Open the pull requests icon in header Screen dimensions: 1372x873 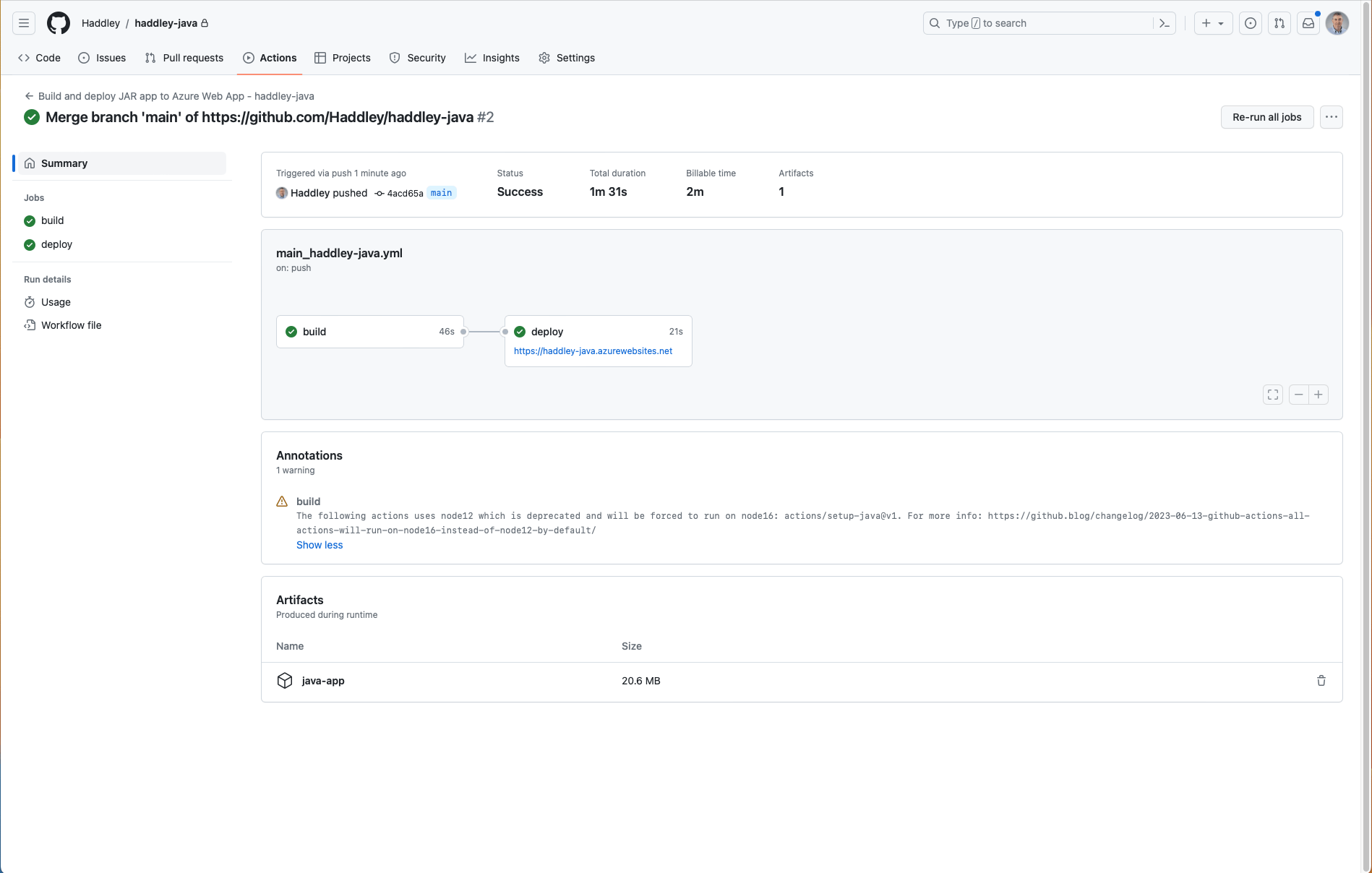pos(1279,23)
